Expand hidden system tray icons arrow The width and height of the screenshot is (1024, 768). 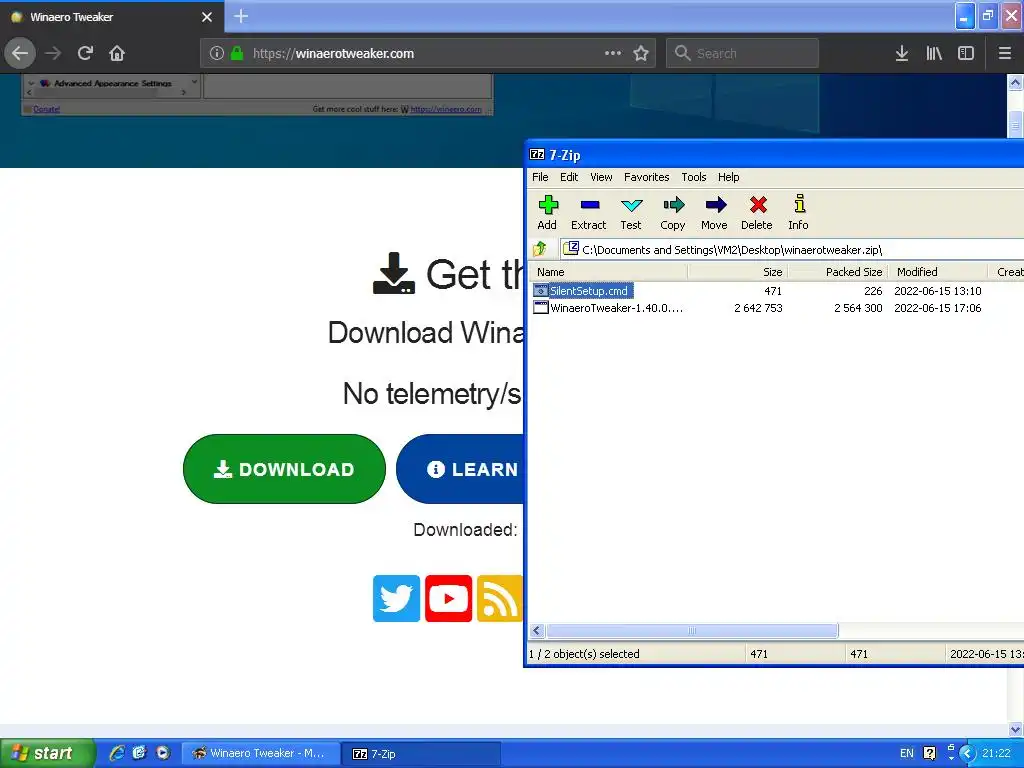pos(967,753)
